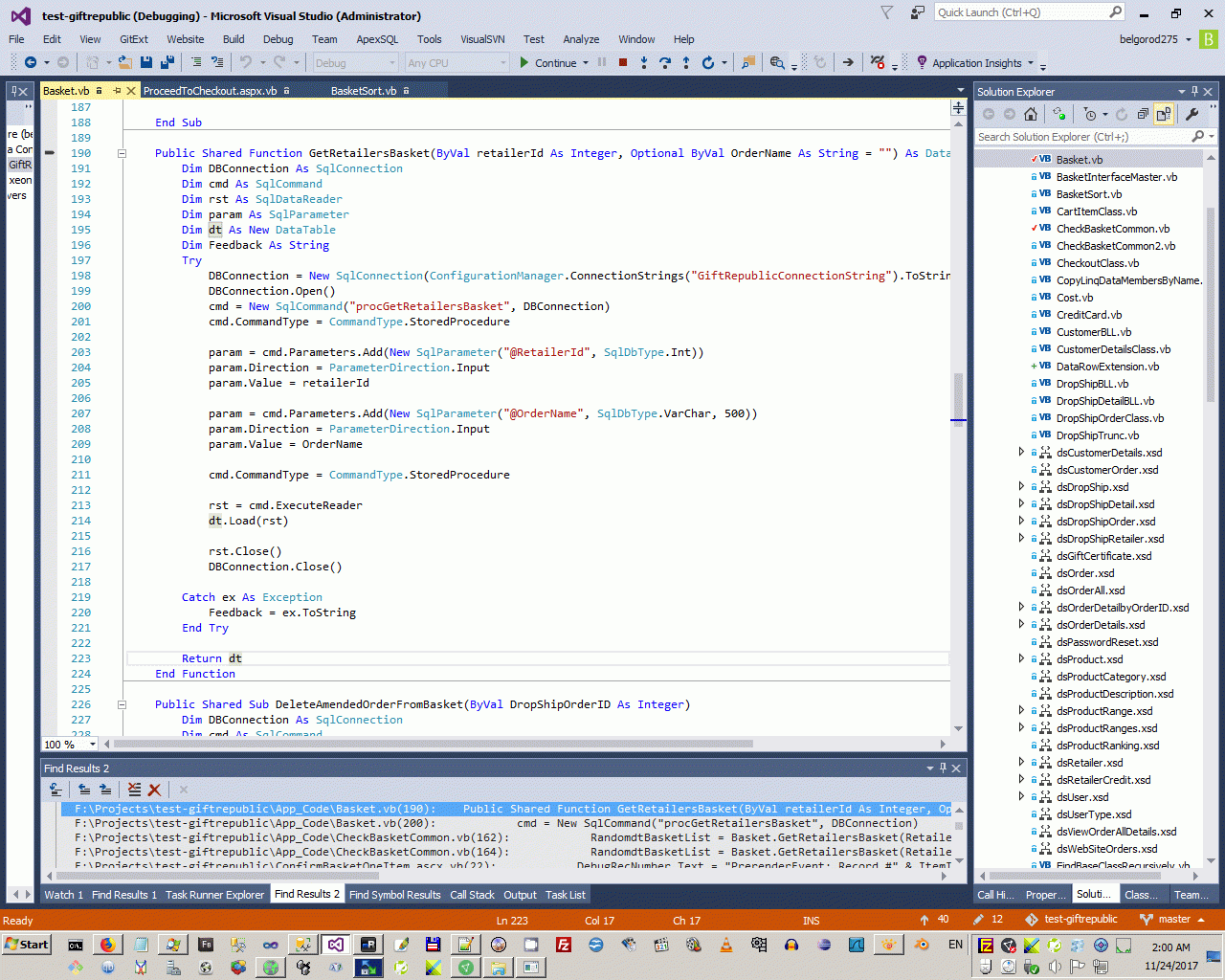Click the Search Solution Explorer field
This screenshot has height=980, width=1225.
pyautogui.click(x=1081, y=137)
